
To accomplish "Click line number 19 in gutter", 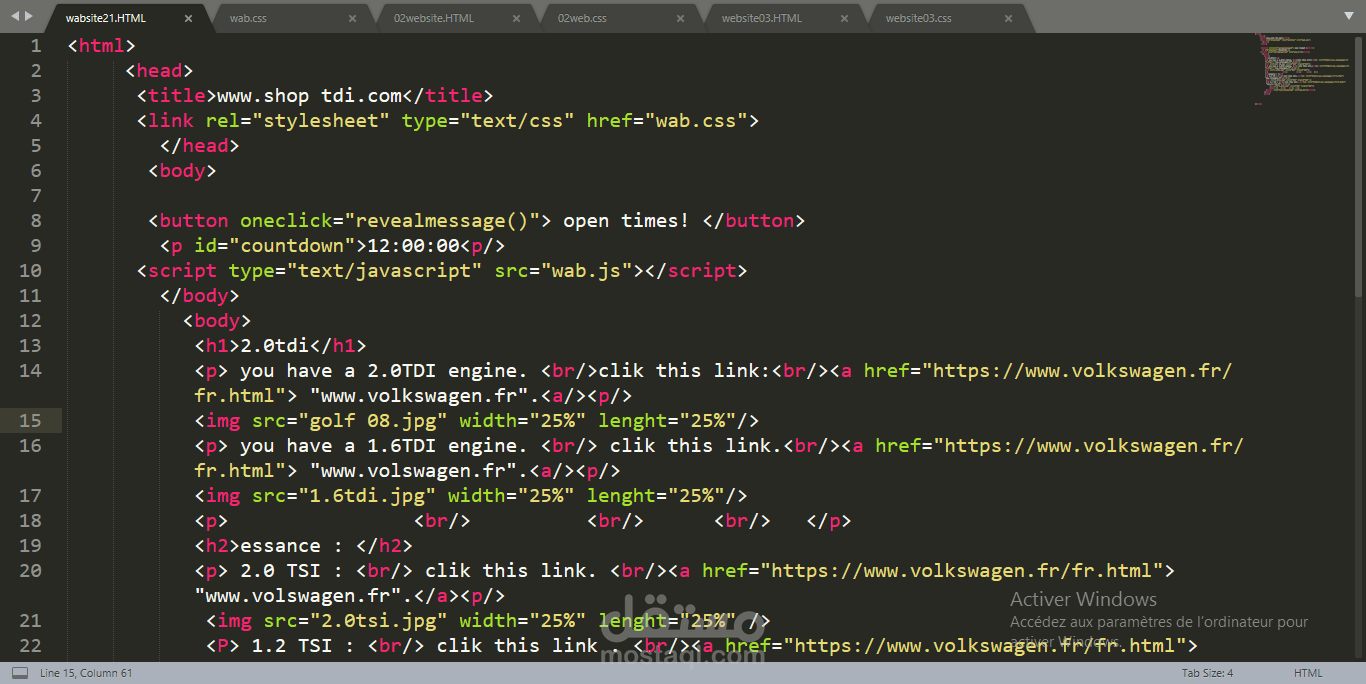I will [30, 546].
